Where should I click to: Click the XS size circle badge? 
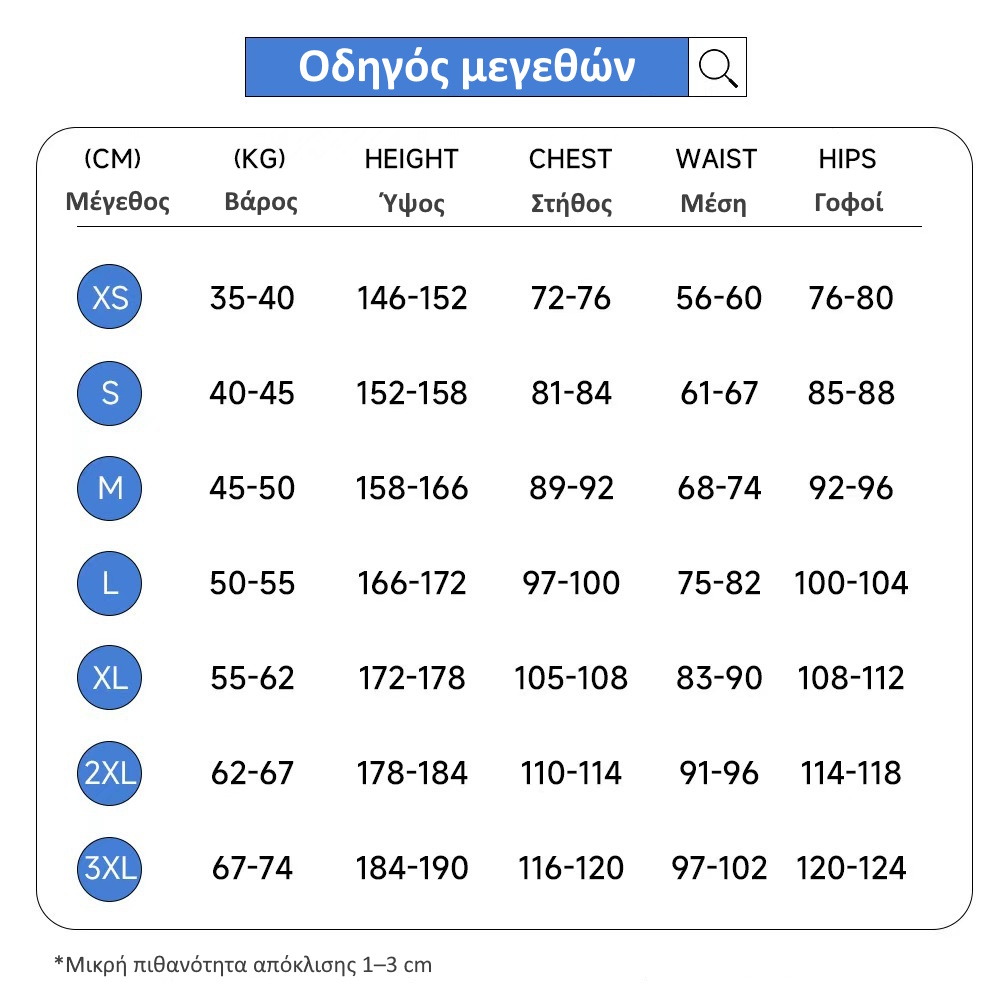pyautogui.click(x=110, y=297)
